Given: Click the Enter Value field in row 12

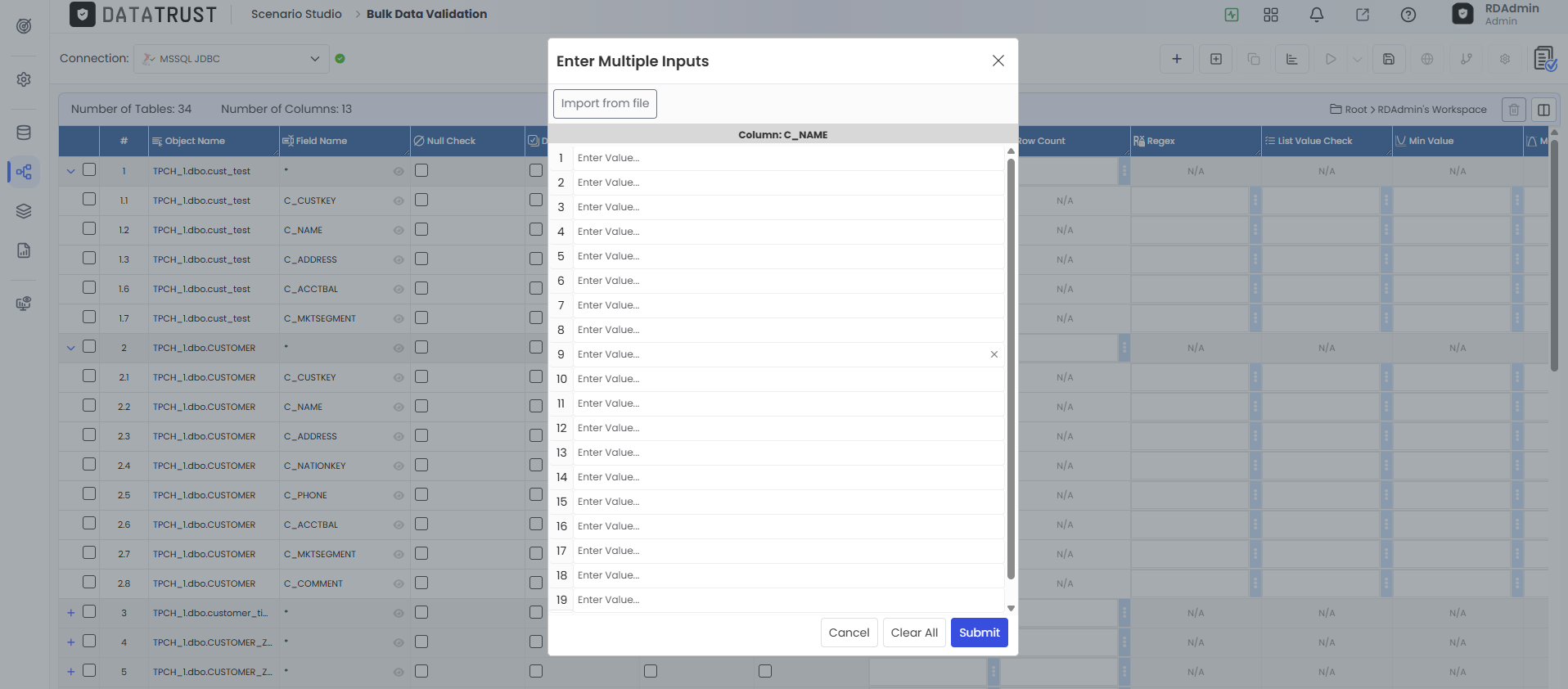Looking at the screenshot, I should point(788,428).
